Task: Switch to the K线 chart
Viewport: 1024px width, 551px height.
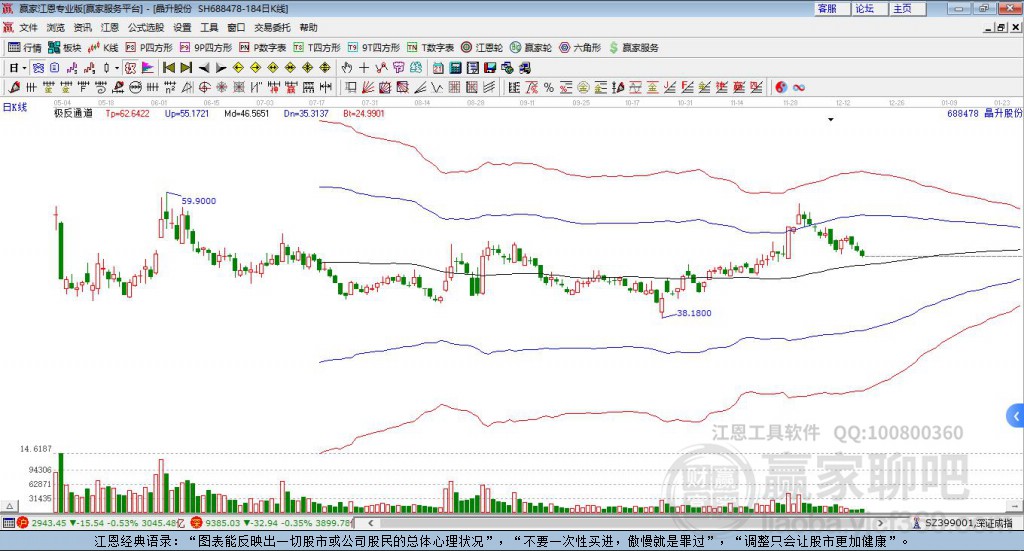Action: tap(103, 48)
